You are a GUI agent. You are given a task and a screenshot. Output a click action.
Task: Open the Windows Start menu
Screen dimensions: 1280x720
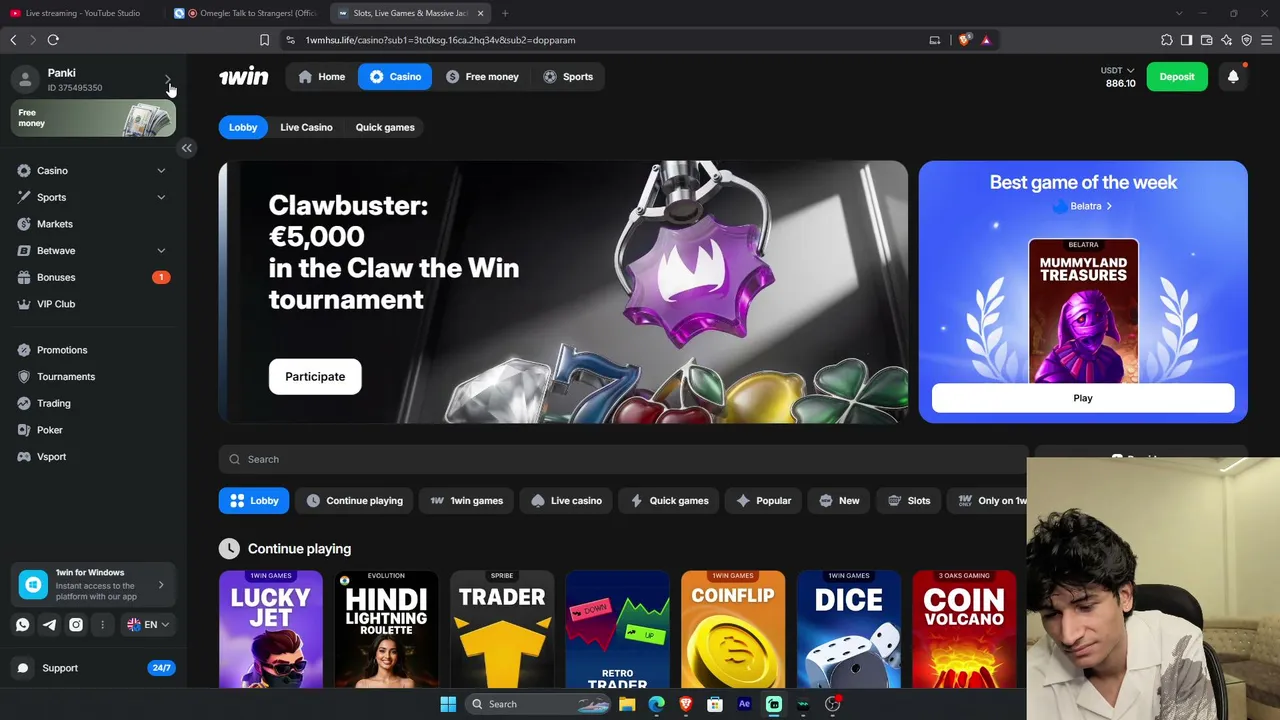click(448, 704)
